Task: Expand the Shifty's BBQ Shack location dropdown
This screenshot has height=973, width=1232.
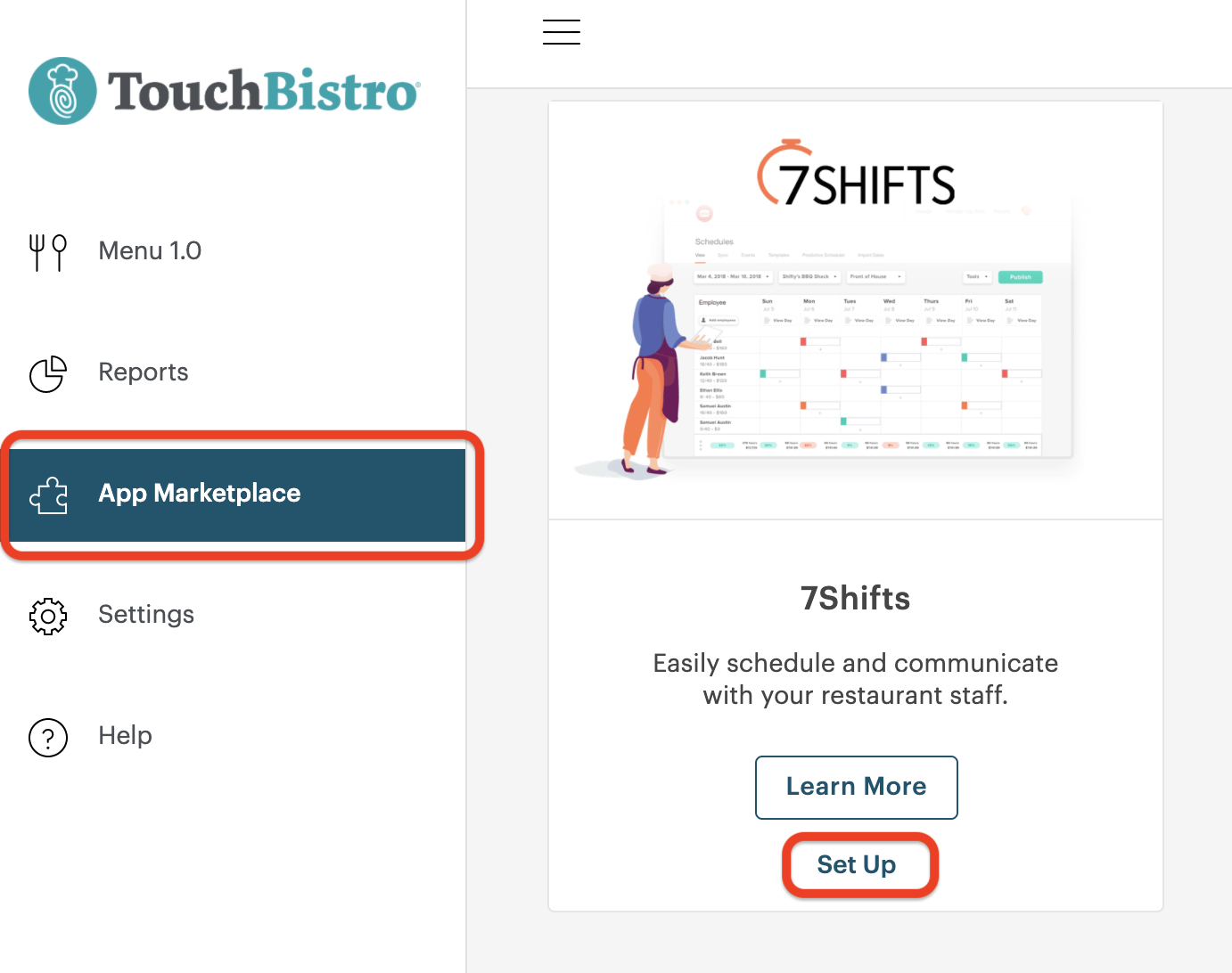Action: click(809, 276)
